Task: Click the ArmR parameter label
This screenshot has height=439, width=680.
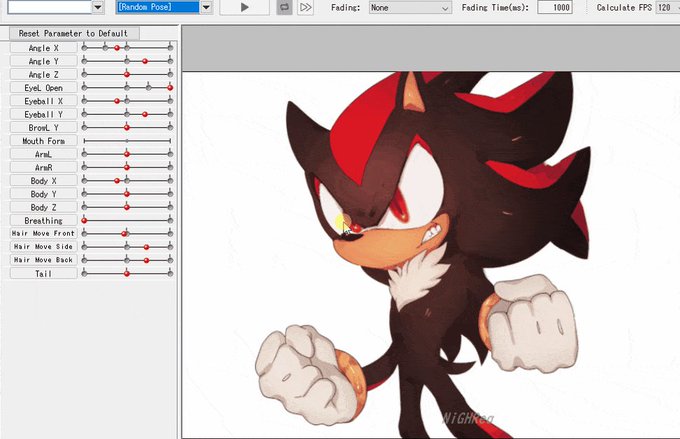Action: click(x=43, y=167)
